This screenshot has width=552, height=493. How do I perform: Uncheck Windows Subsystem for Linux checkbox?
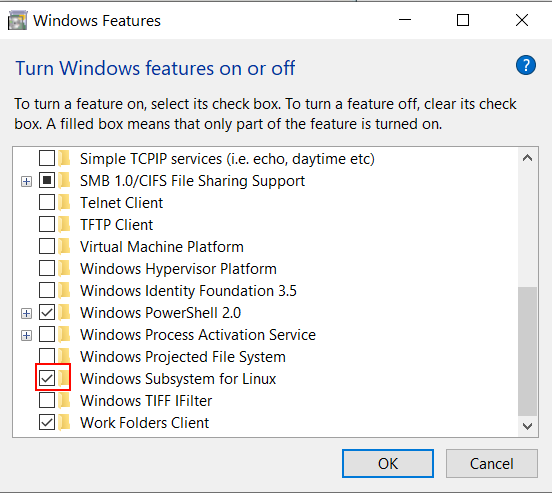click(x=47, y=379)
